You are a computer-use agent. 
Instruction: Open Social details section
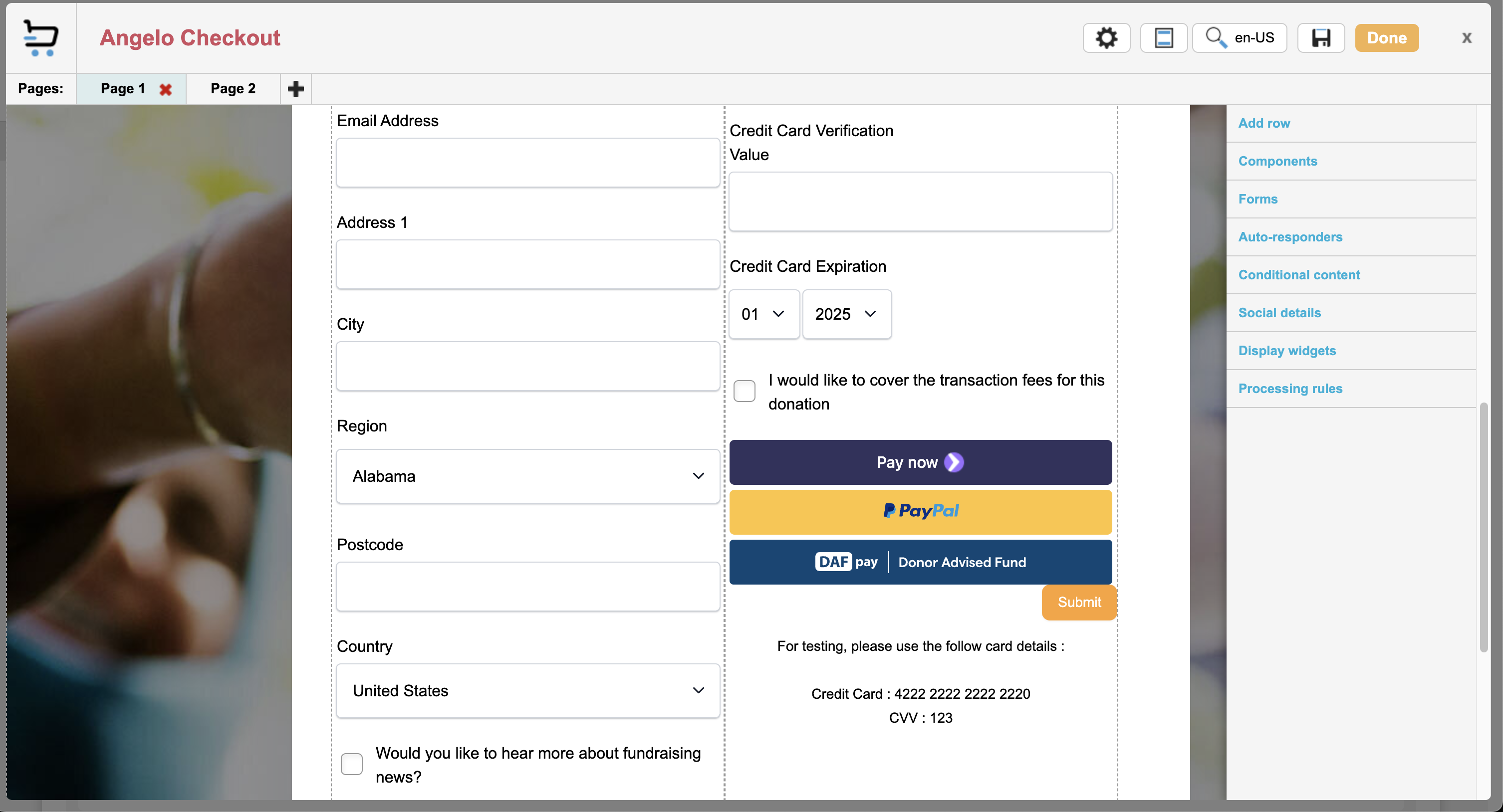point(1351,313)
